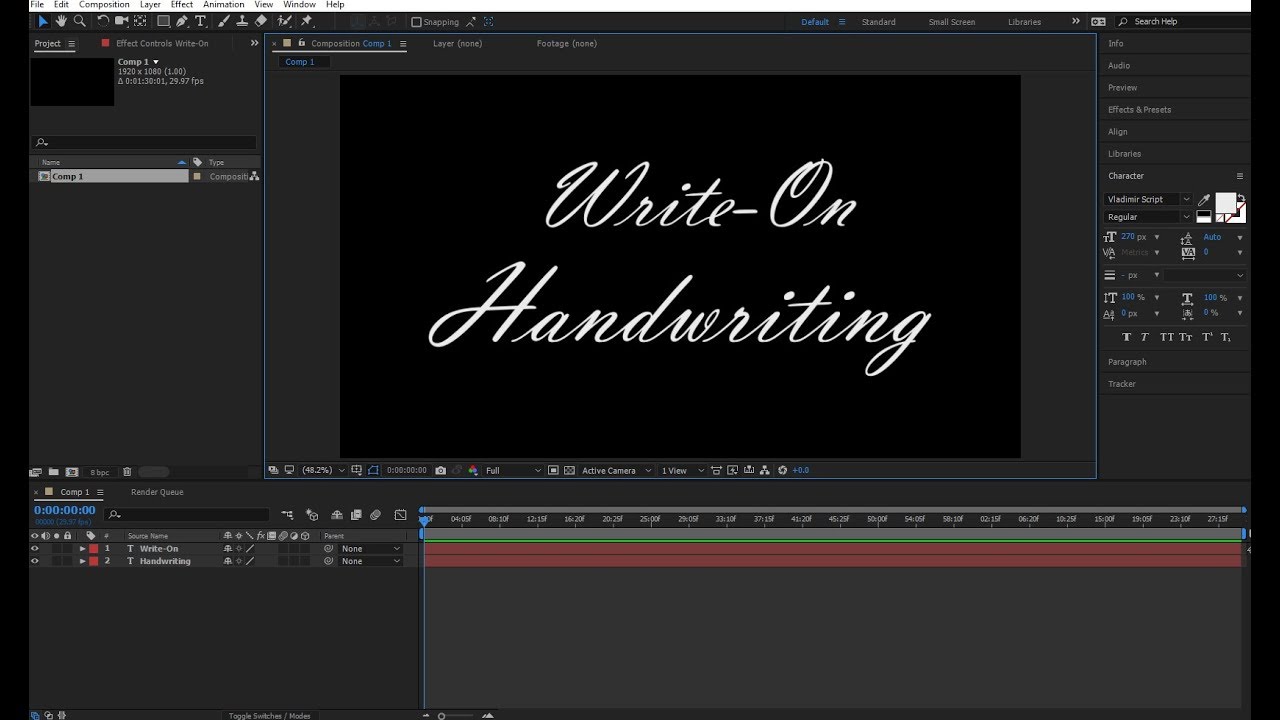Image resolution: width=1280 pixels, height=720 pixels.
Task: Select the Zoom magnifier tool
Action: [x=79, y=21]
